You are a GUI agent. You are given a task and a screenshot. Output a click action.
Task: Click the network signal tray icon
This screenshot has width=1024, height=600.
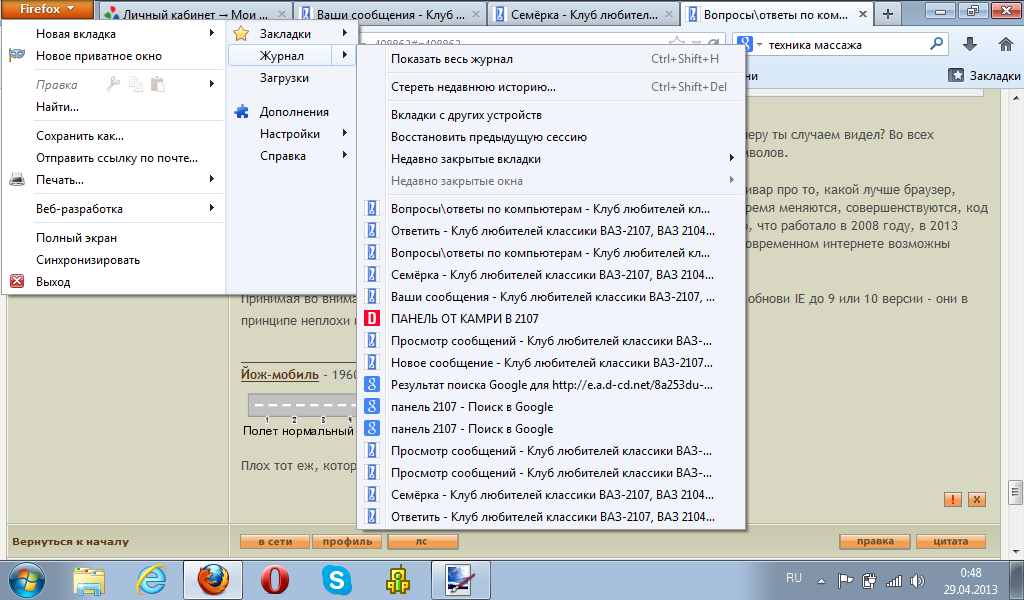pos(893,580)
